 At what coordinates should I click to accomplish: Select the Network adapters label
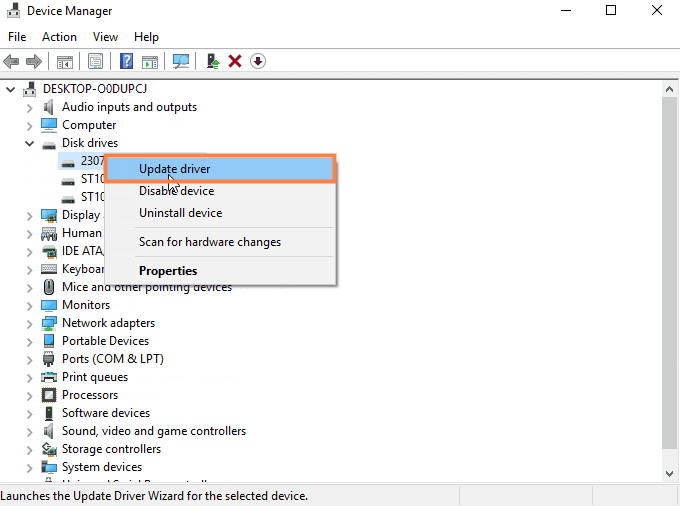(x=108, y=323)
